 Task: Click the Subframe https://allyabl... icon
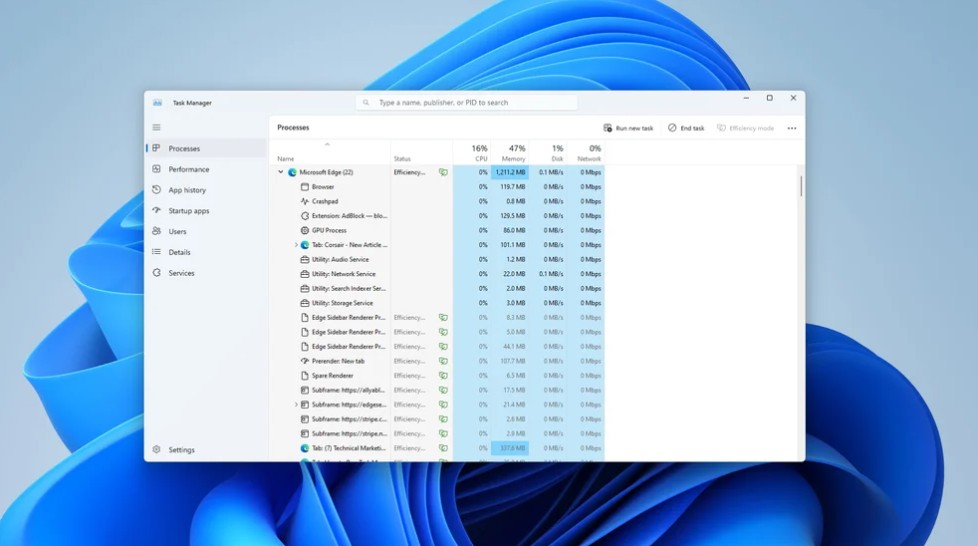pos(305,390)
